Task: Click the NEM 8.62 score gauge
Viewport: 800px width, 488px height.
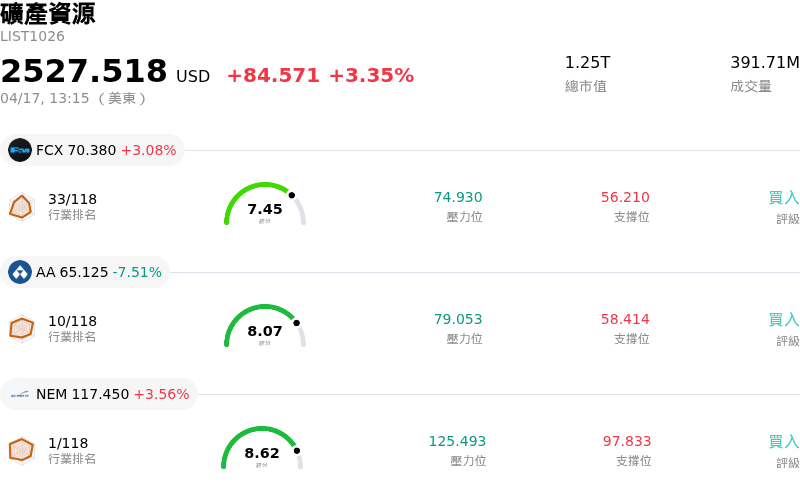Action: [x=261, y=449]
